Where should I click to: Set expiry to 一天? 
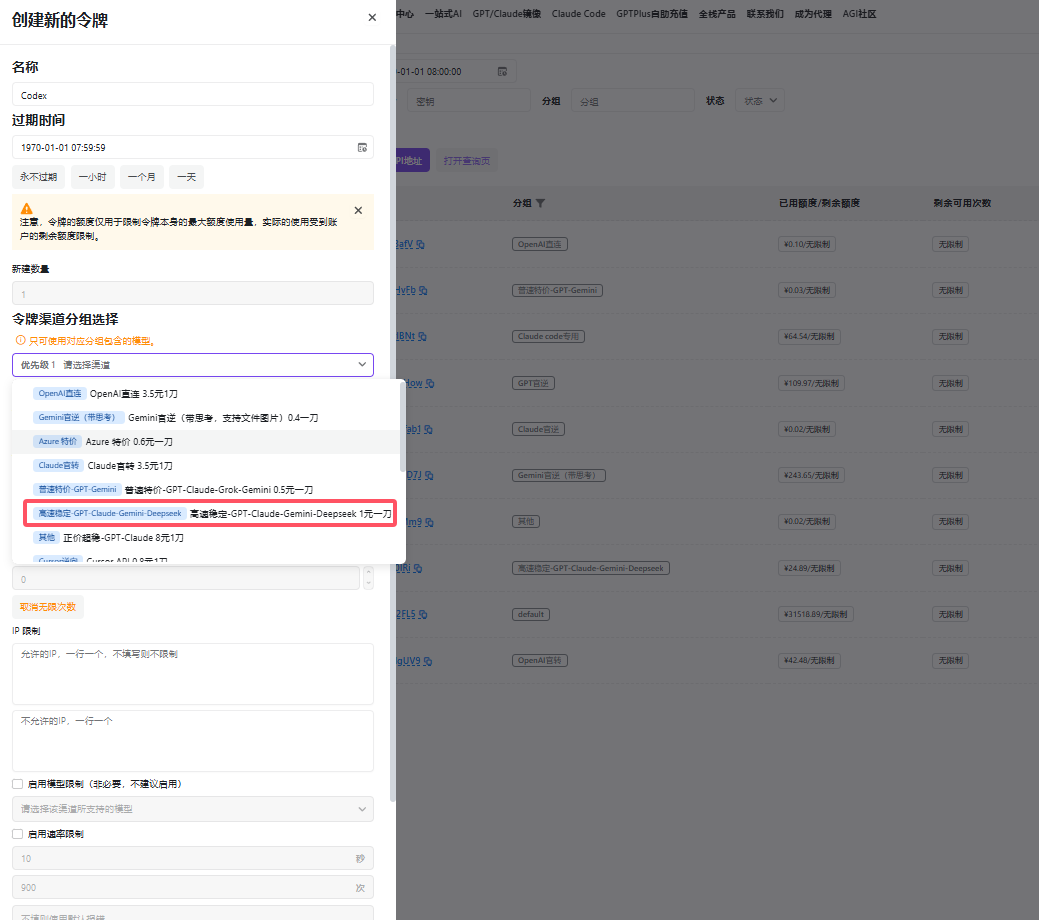coord(186,177)
